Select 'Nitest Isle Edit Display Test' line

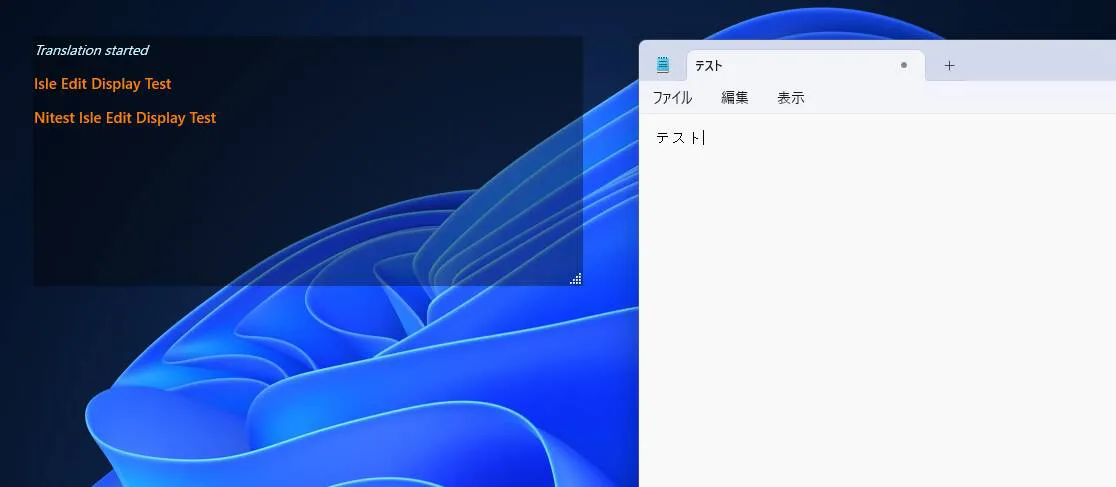125,118
